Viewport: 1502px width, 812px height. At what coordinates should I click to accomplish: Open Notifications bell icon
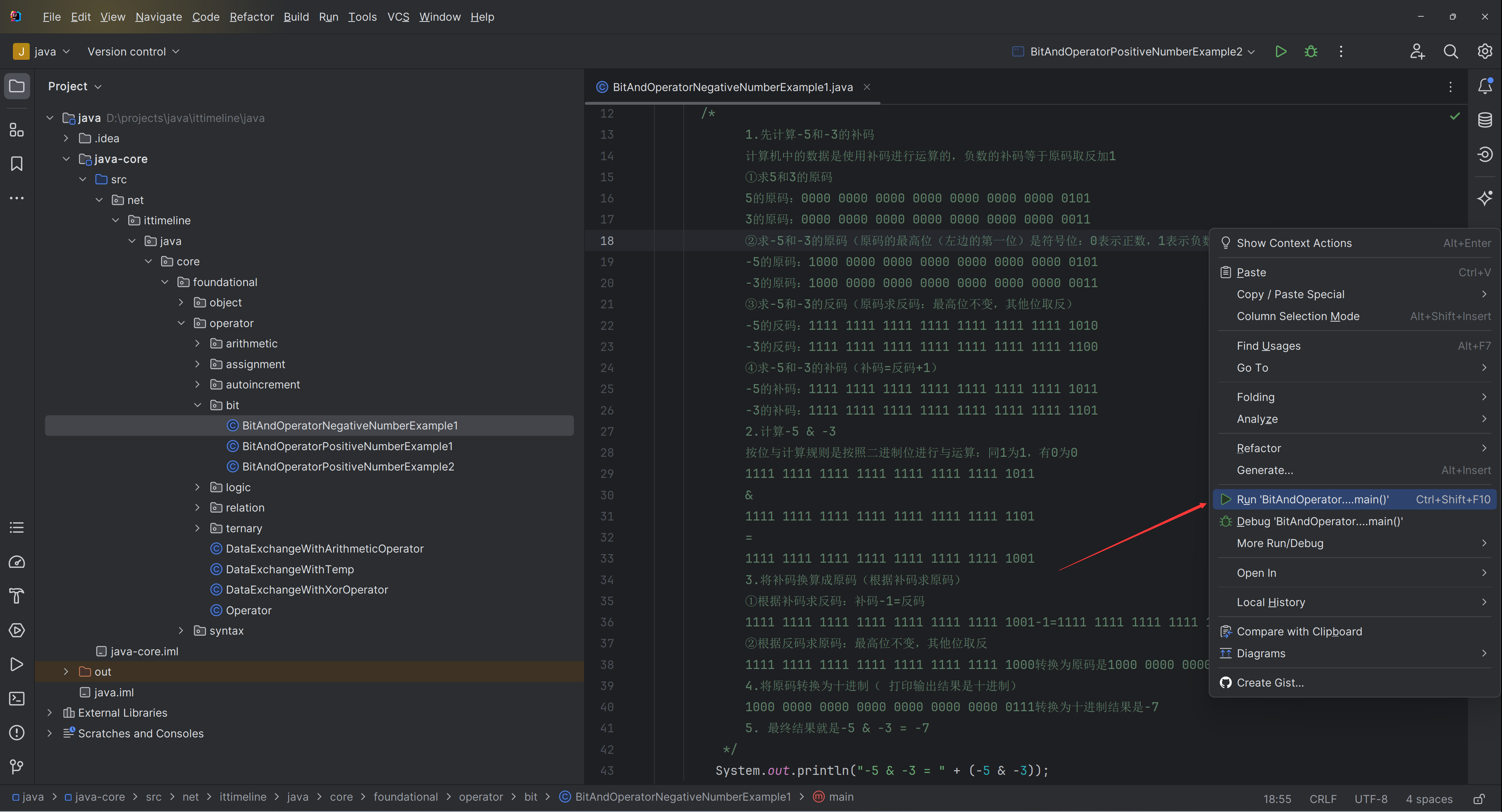click(1484, 86)
